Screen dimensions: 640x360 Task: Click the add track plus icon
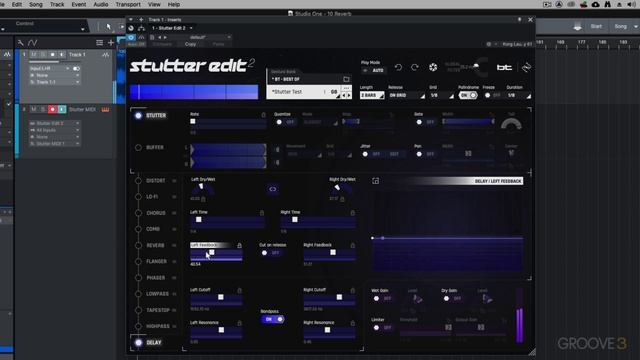coord(111,42)
